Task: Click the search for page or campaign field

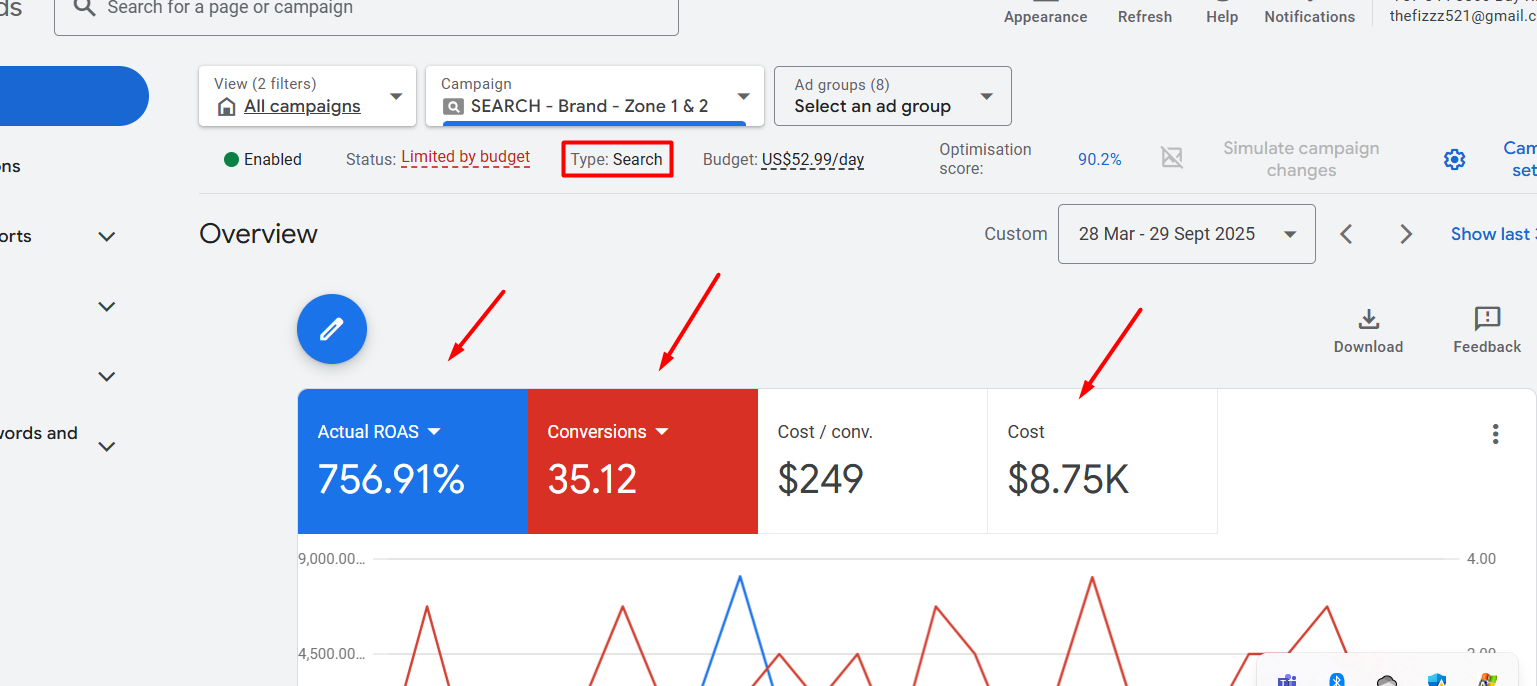Action: (x=366, y=9)
